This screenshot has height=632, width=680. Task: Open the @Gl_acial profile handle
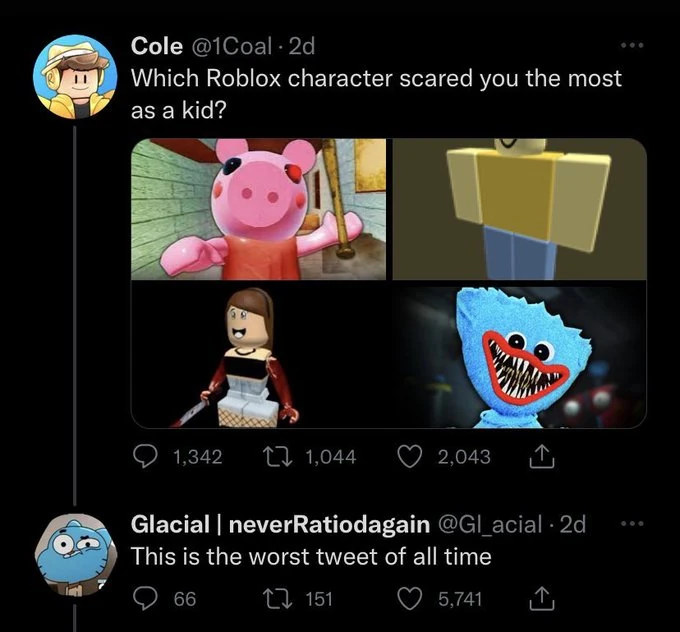(x=493, y=524)
